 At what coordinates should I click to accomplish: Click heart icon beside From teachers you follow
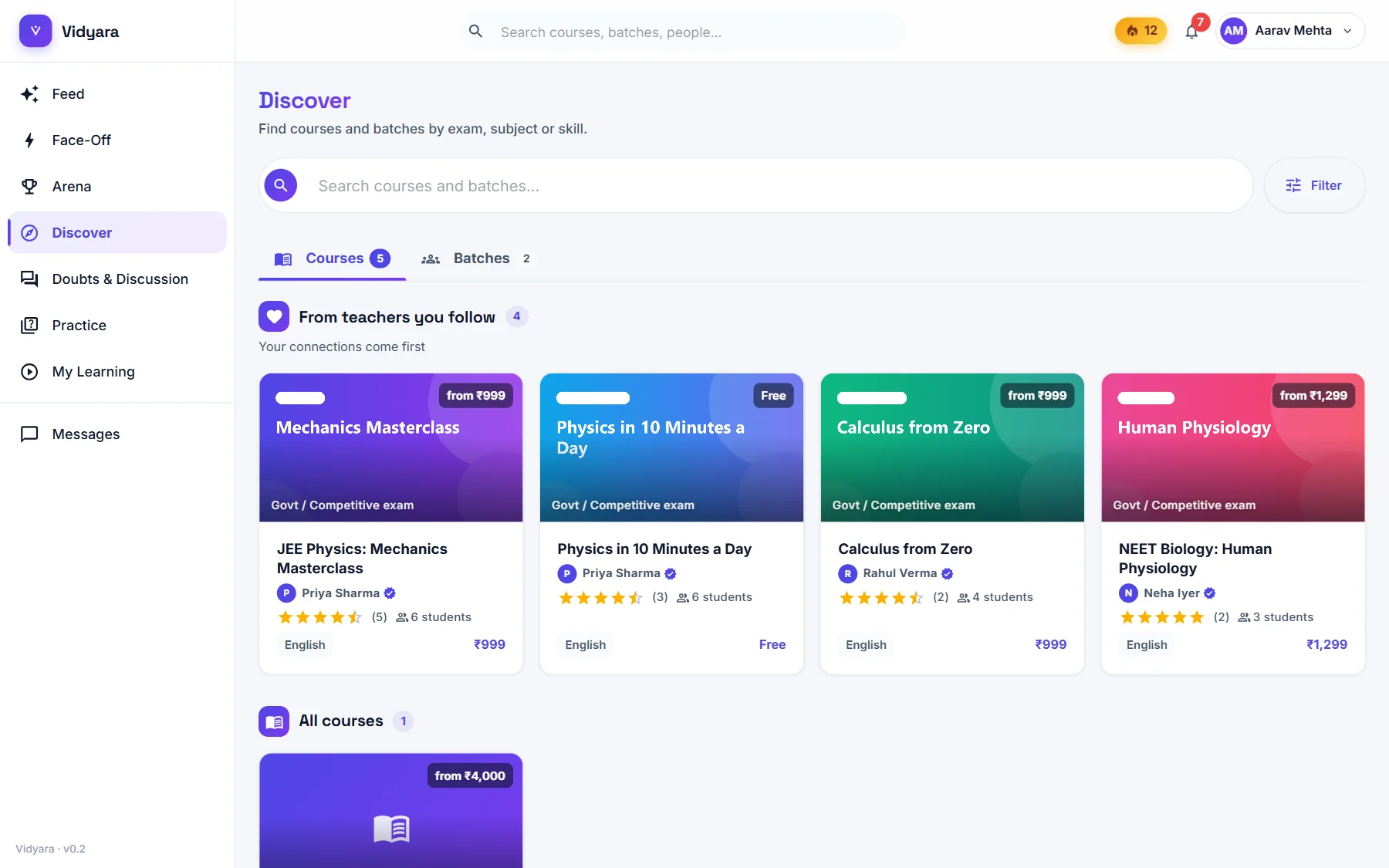click(274, 316)
